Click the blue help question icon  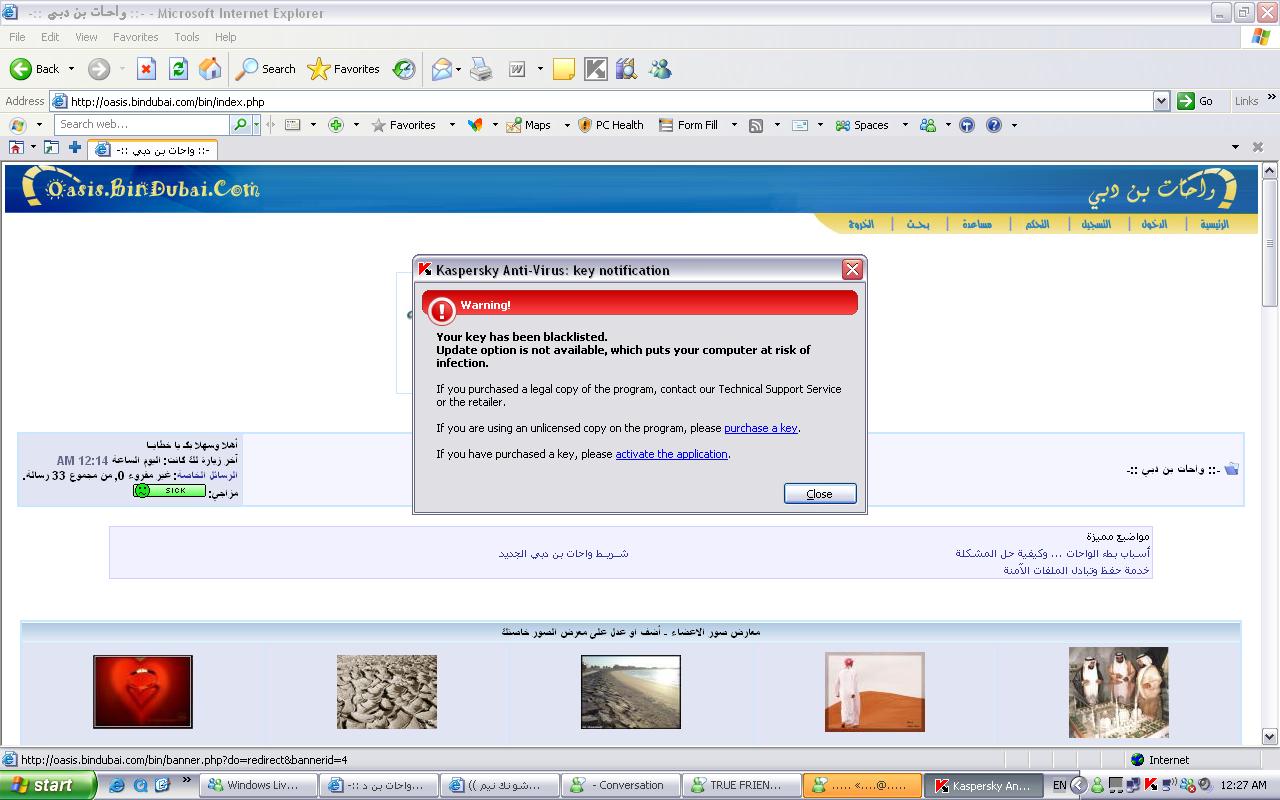point(993,125)
